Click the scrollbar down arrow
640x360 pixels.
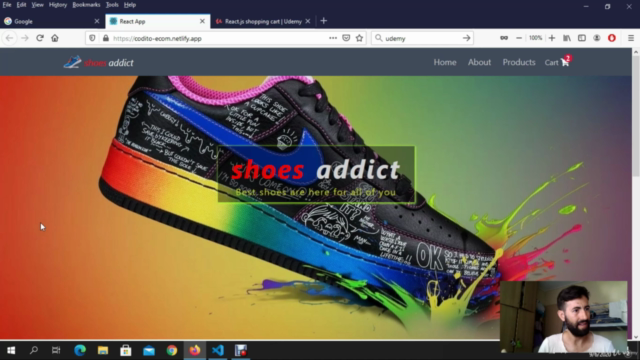coord(636,337)
